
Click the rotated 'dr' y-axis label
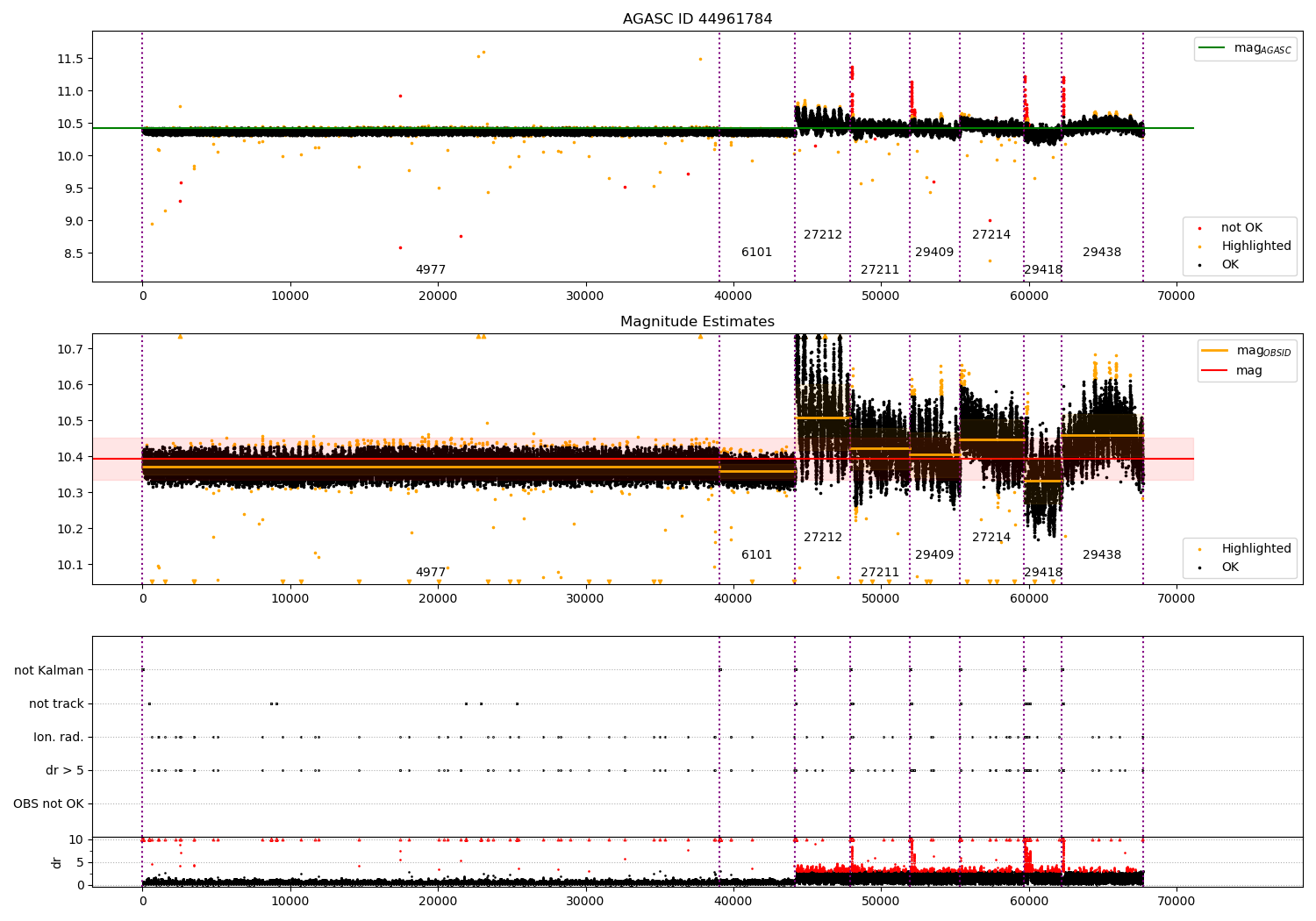tap(57, 862)
